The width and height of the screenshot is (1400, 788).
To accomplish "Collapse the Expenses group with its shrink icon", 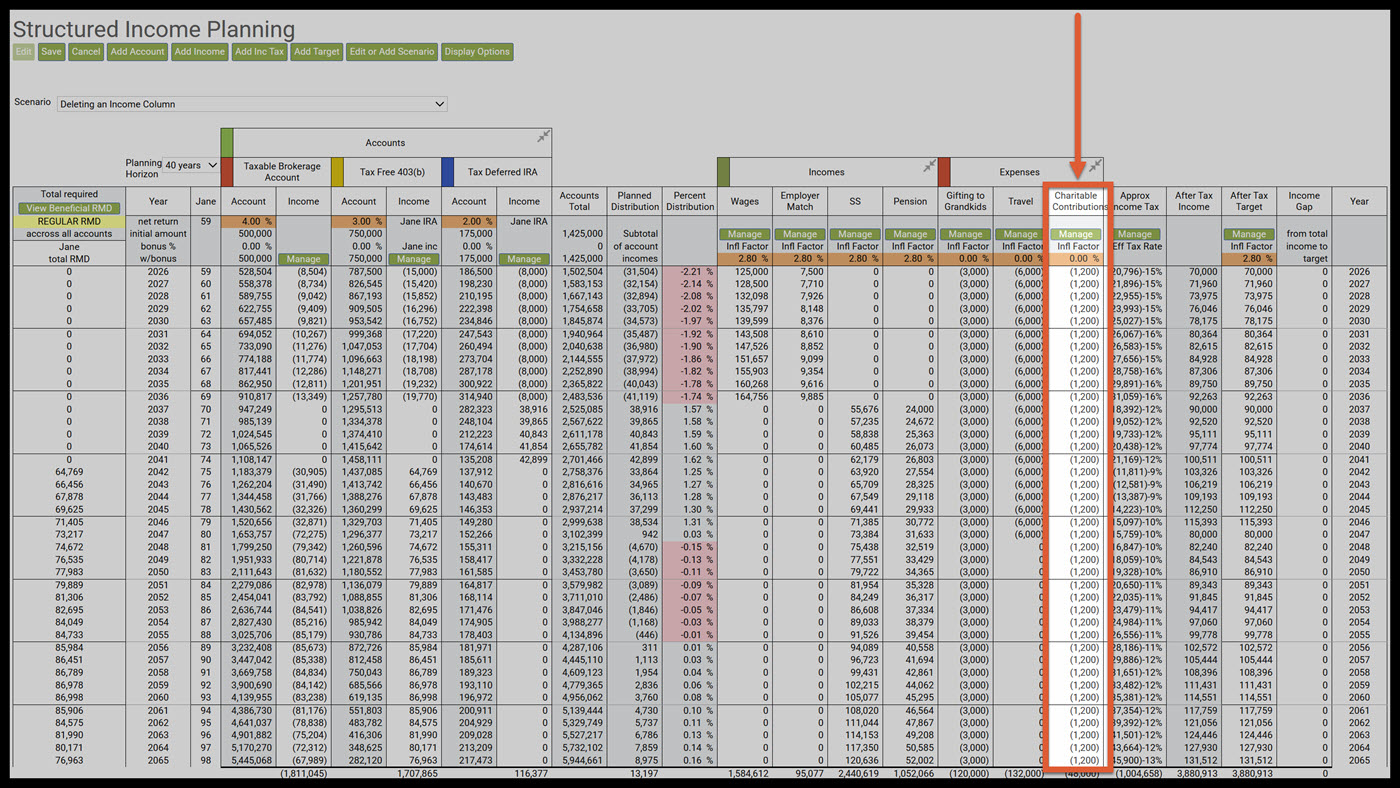I will click(1095, 165).
